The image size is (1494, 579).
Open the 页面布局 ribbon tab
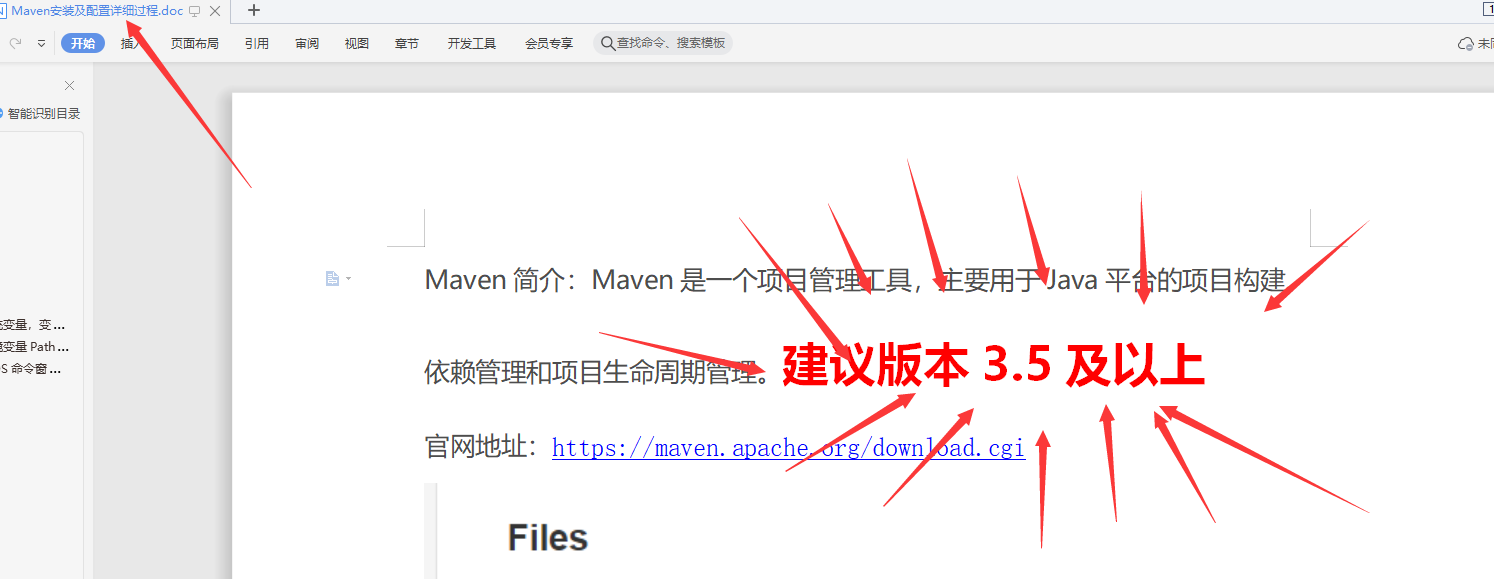pos(194,43)
